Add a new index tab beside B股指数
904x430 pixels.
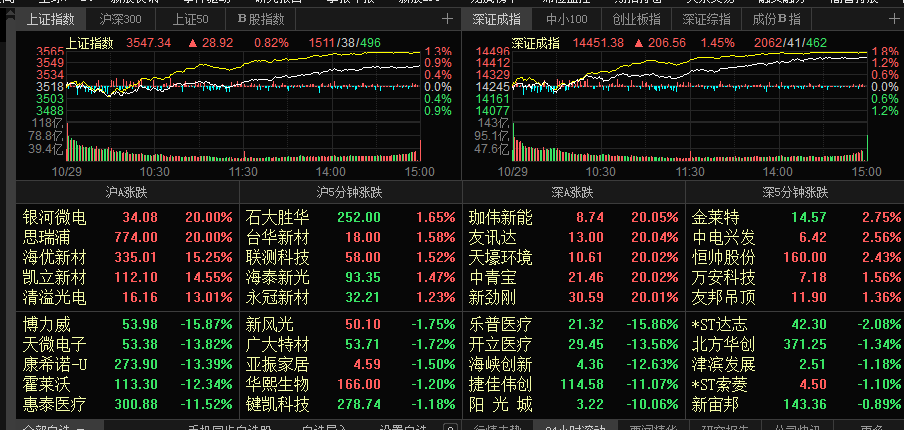(x=447, y=19)
